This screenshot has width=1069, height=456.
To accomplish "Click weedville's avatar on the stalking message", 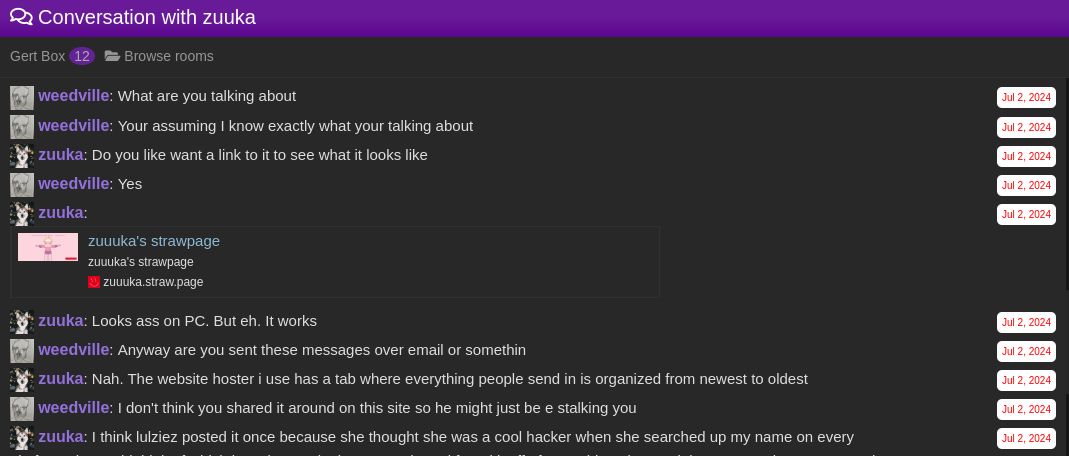I will point(22,409).
